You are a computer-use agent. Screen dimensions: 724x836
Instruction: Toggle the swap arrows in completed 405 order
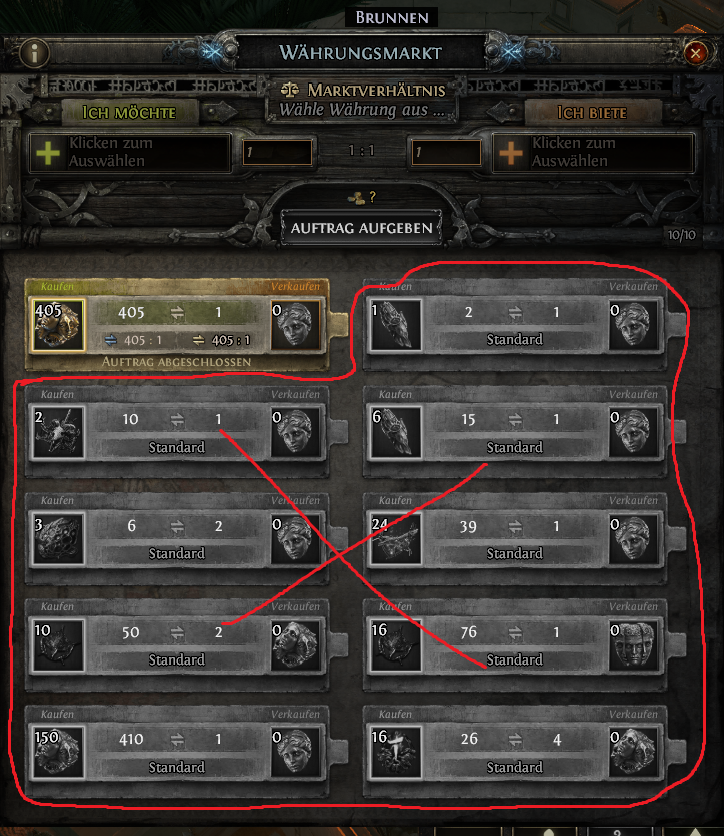tap(177, 312)
